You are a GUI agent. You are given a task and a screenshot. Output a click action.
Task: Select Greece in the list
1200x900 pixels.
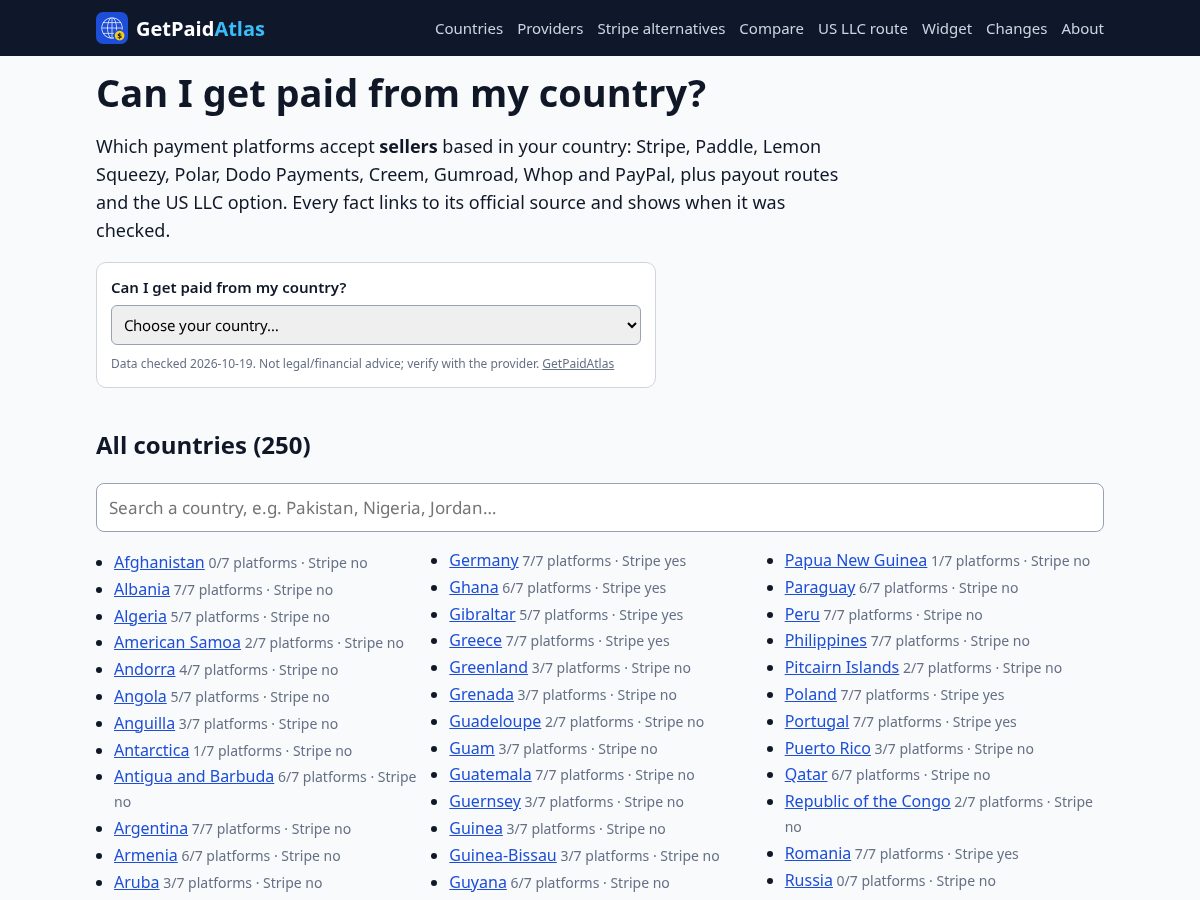point(475,640)
